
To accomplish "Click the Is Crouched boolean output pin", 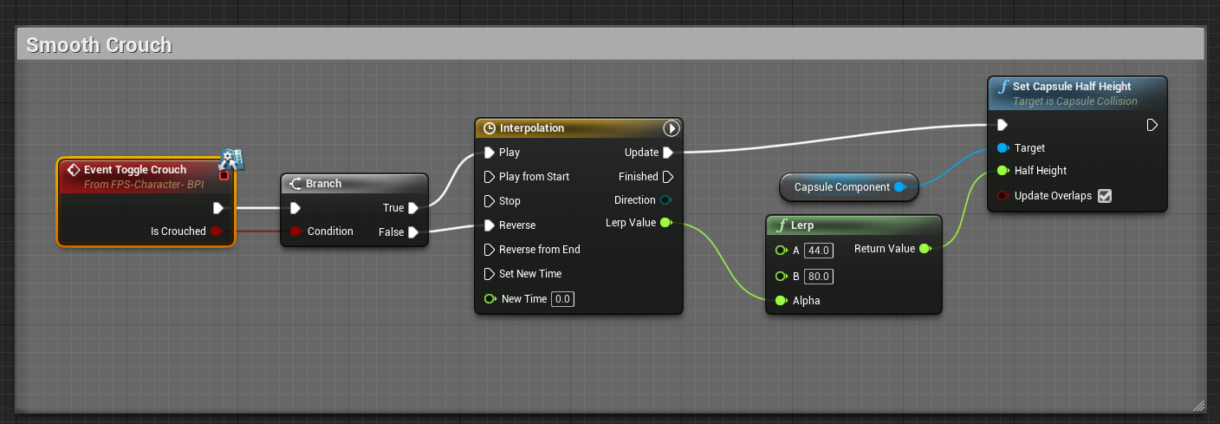I will tap(215, 232).
